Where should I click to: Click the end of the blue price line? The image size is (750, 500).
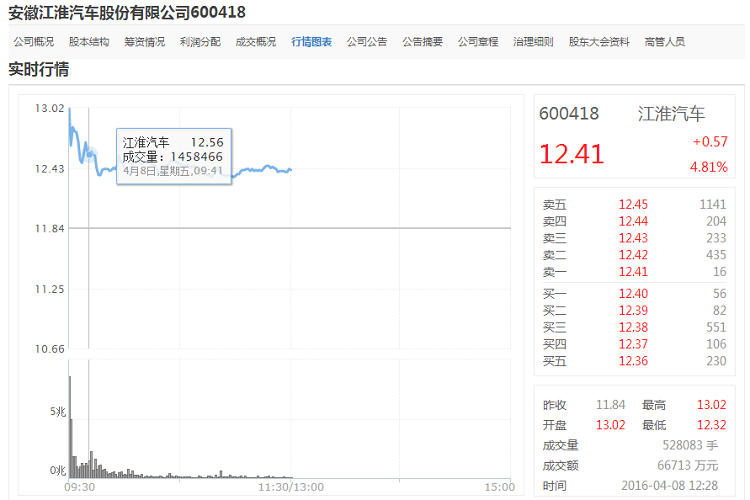290,170
